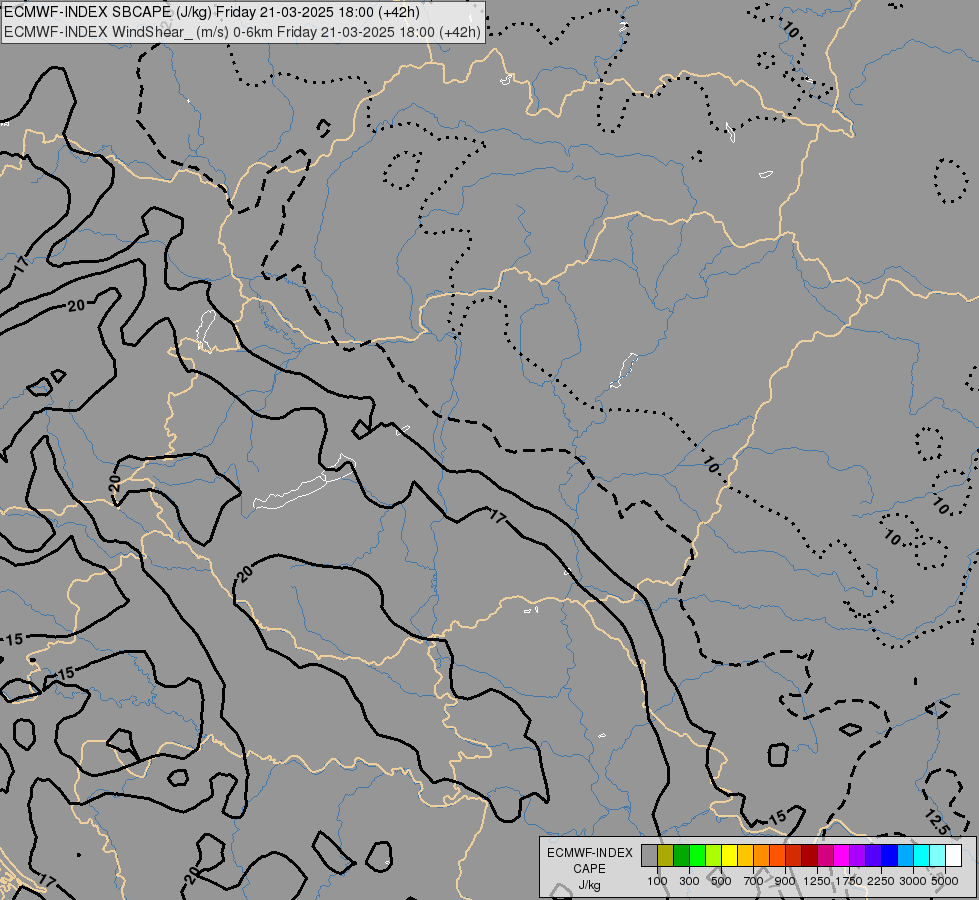Screen dimensions: 979x900
Task: Click the 3000 legend tick label
Action: (913, 881)
